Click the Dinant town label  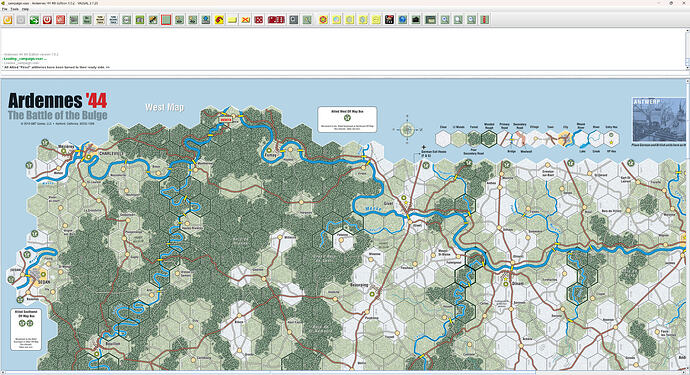[x=518, y=284]
